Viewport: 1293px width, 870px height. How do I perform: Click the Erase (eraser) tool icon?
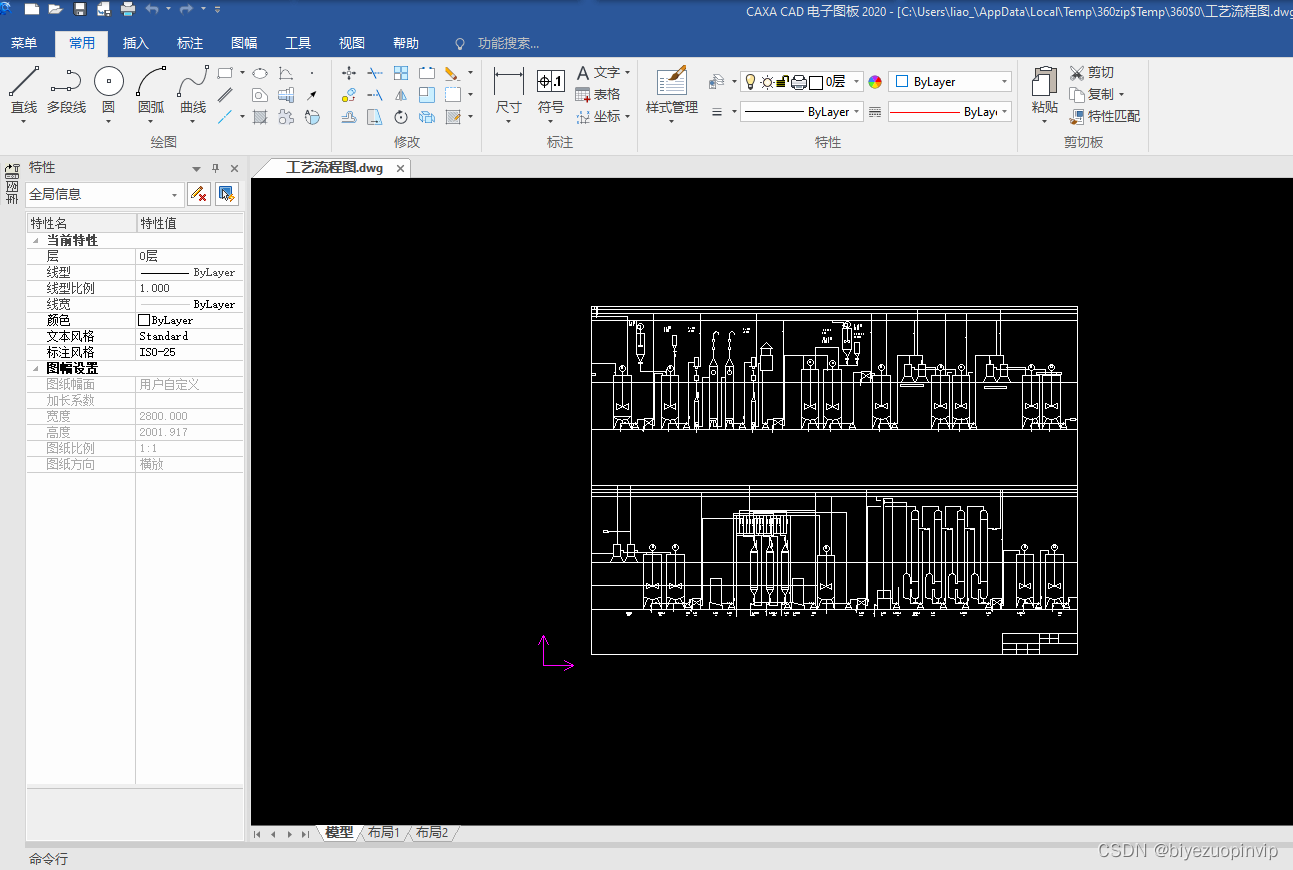tap(452, 73)
